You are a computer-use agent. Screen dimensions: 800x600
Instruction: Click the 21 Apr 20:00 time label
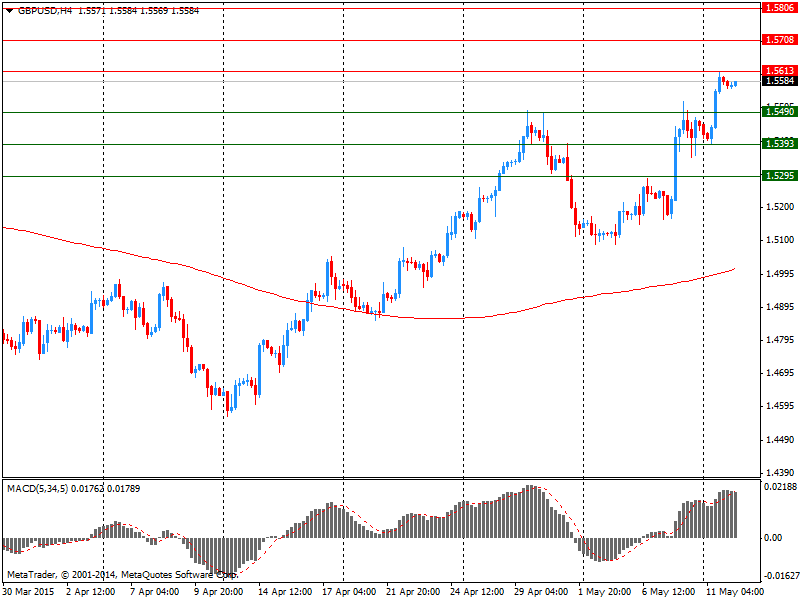[413, 592]
